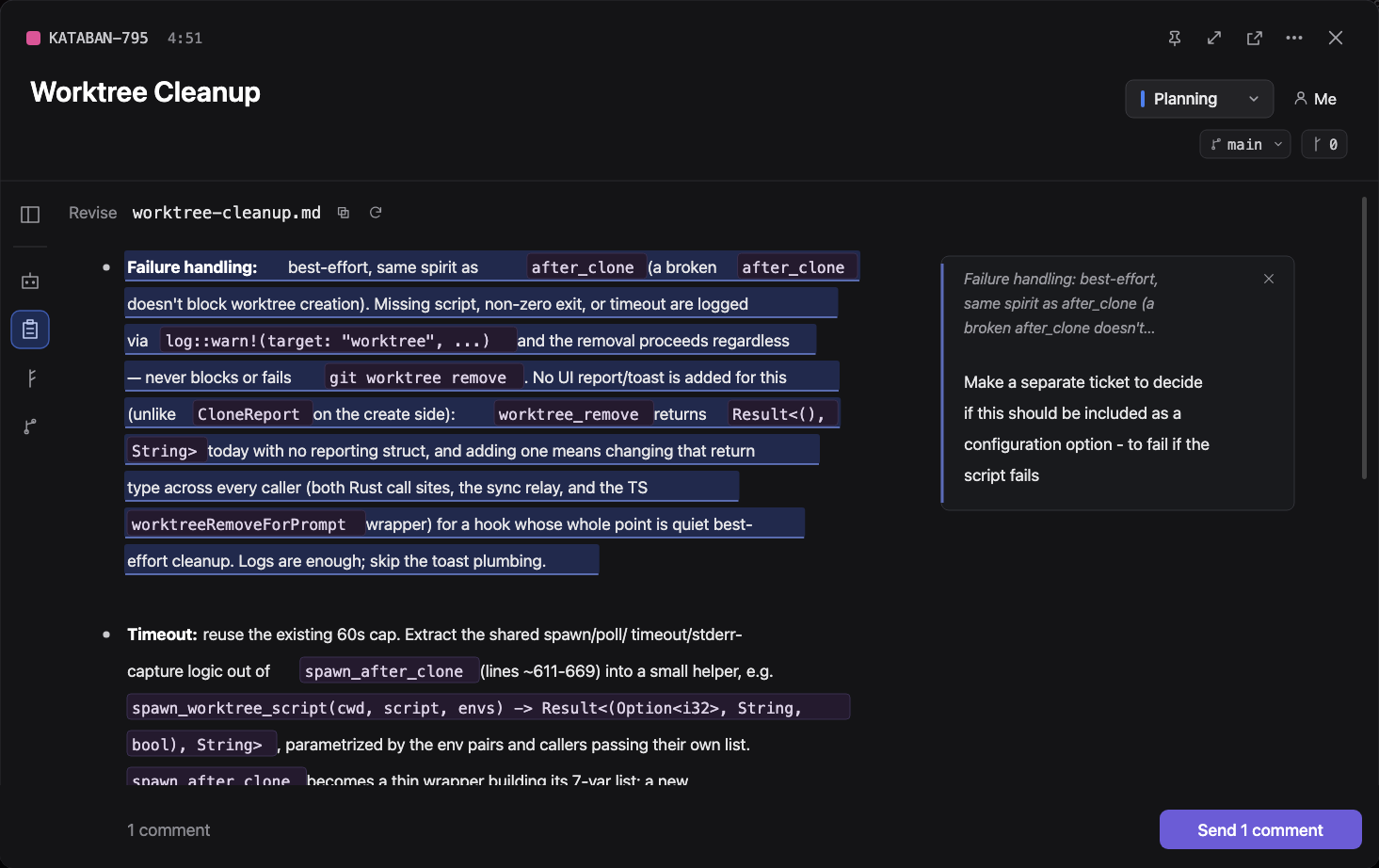Click the 'Timeout:' bold heading
The image size is (1379, 868).
162,635
